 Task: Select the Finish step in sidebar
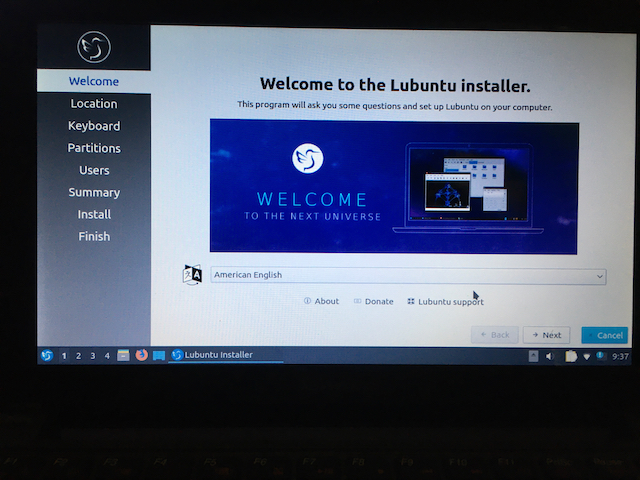[94, 236]
